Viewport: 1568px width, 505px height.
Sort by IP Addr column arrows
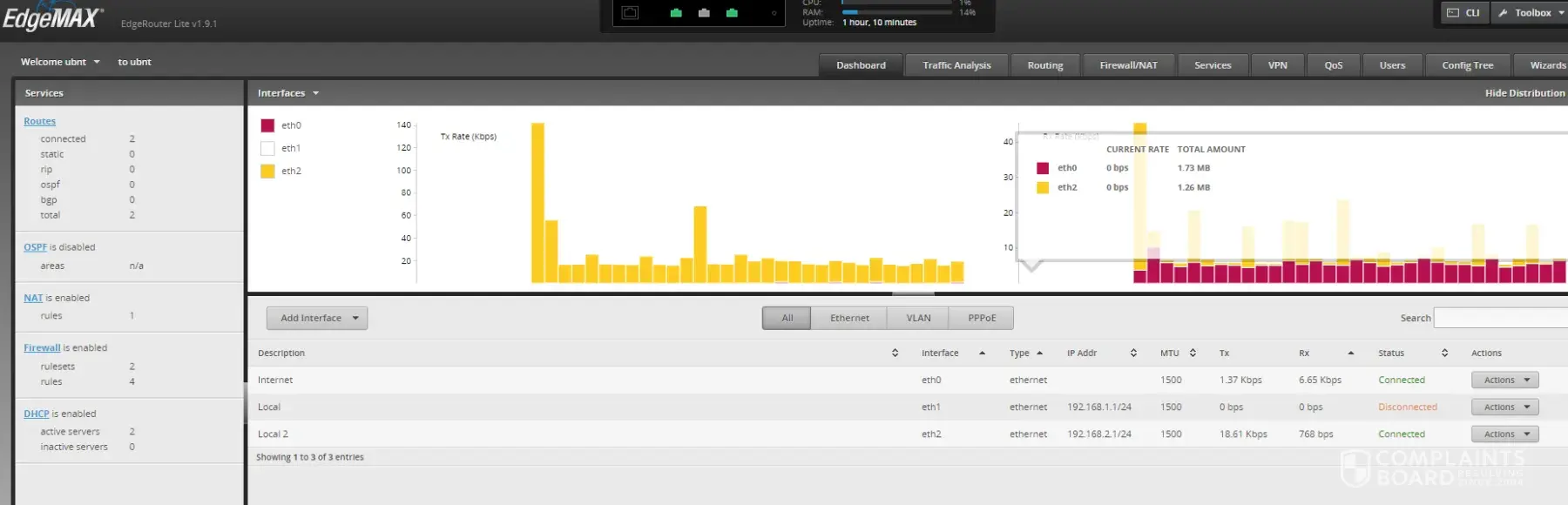tap(1133, 353)
